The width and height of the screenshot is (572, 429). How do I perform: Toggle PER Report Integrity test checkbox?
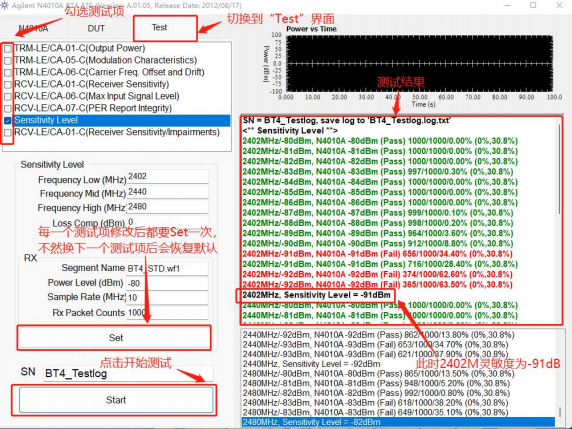point(8,109)
